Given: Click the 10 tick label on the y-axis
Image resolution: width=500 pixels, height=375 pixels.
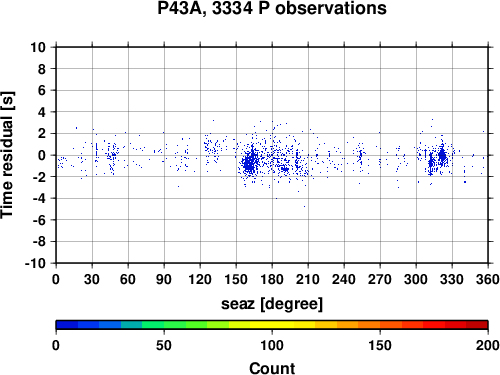Looking at the screenshot, I should pyautogui.click(x=38, y=47).
